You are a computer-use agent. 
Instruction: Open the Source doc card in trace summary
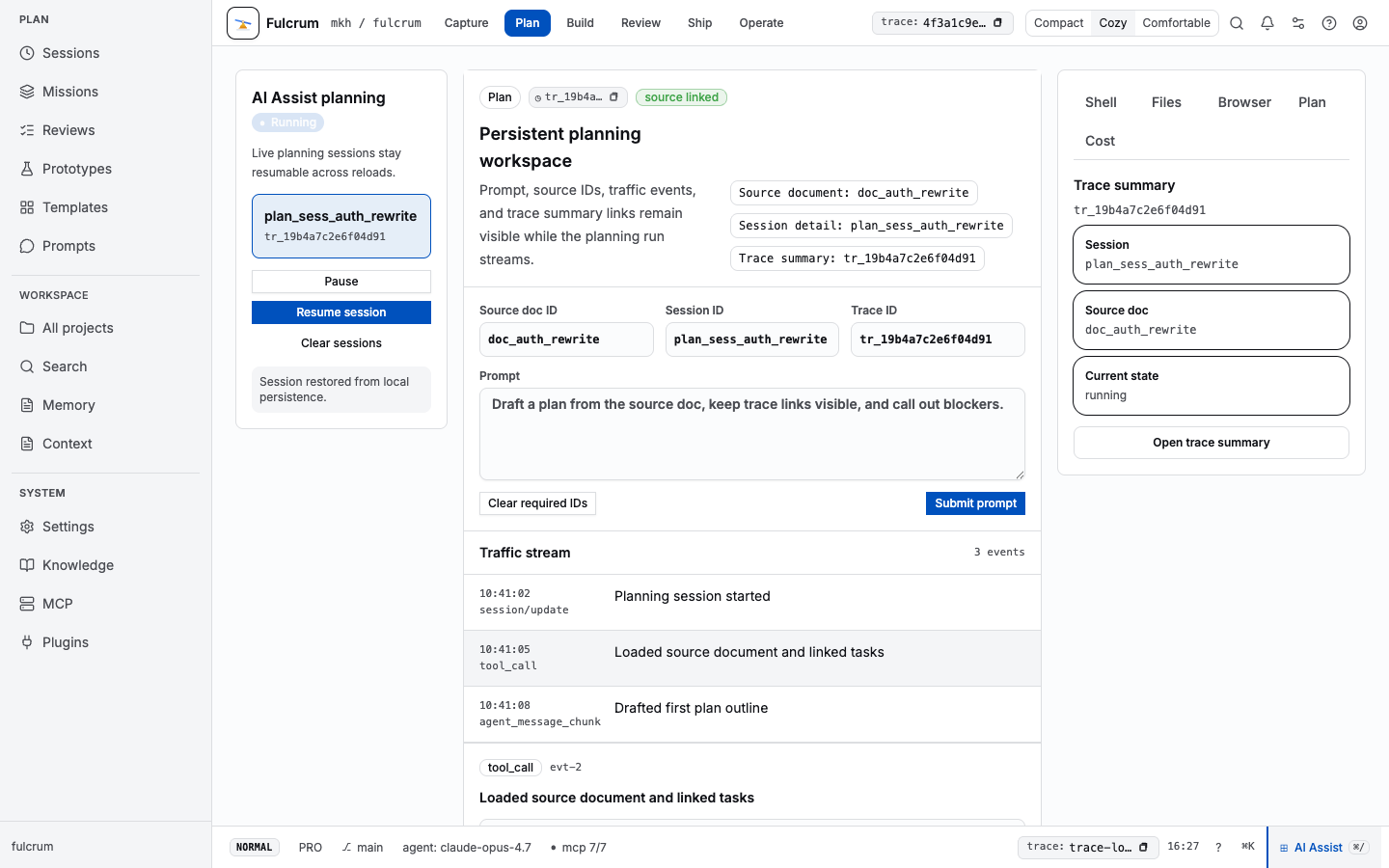pos(1212,320)
